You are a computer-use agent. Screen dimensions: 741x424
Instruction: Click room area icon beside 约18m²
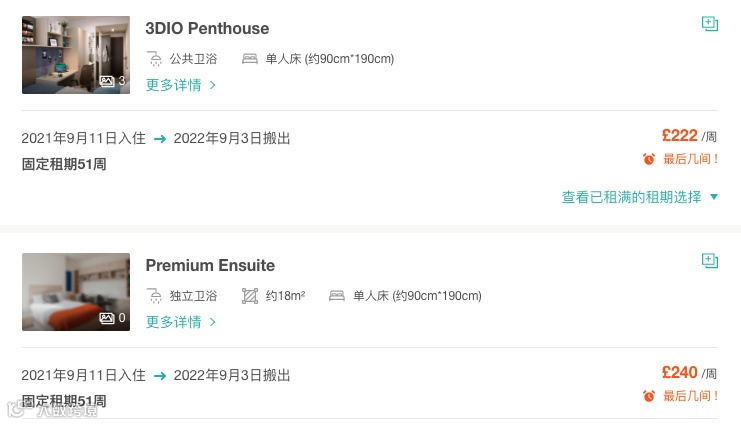click(x=250, y=295)
